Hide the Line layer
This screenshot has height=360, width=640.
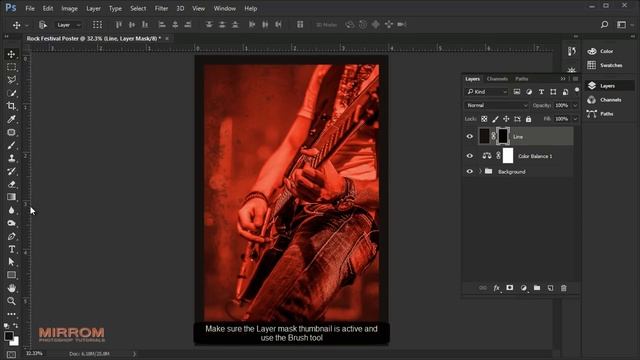click(470, 136)
